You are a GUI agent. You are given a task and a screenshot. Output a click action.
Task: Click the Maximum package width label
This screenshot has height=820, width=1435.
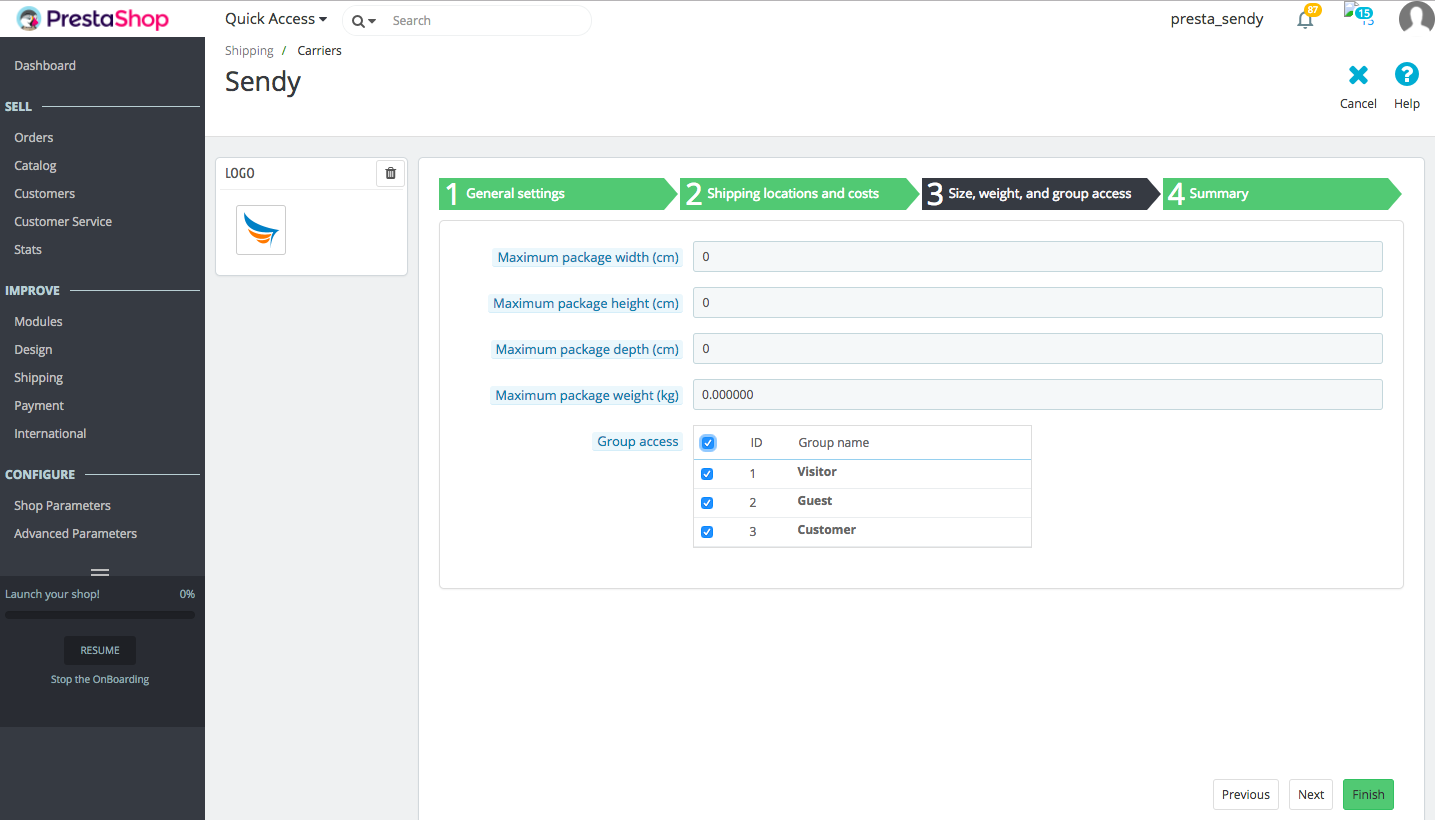588,257
